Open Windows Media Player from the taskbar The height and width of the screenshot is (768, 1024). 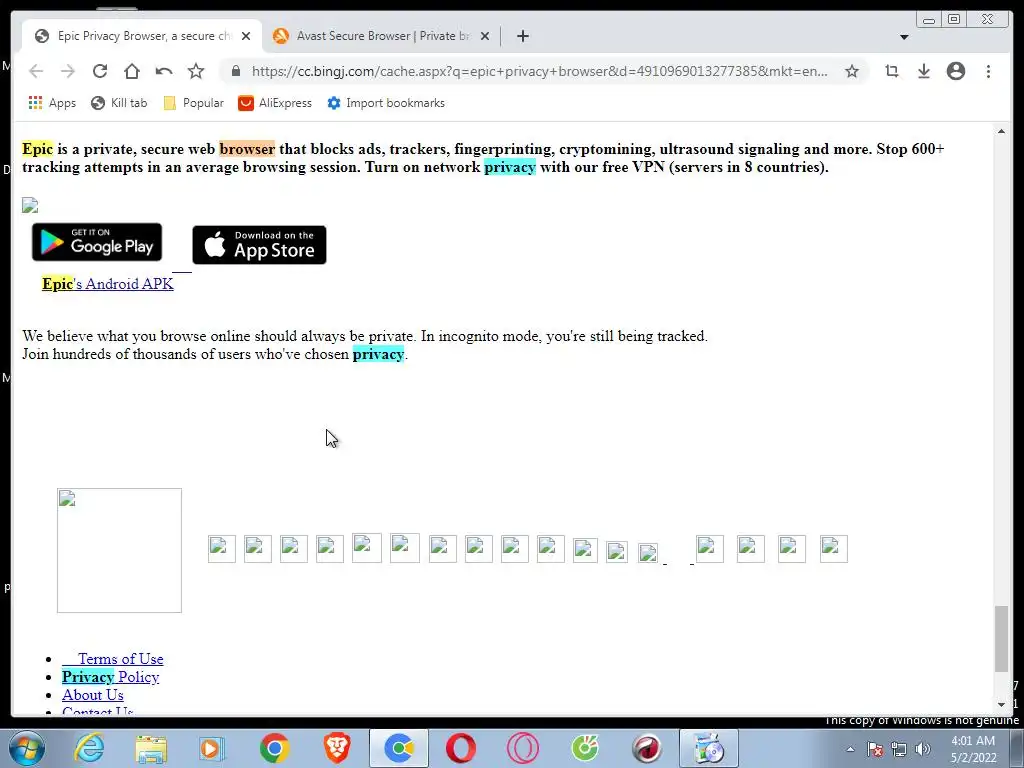(x=212, y=748)
